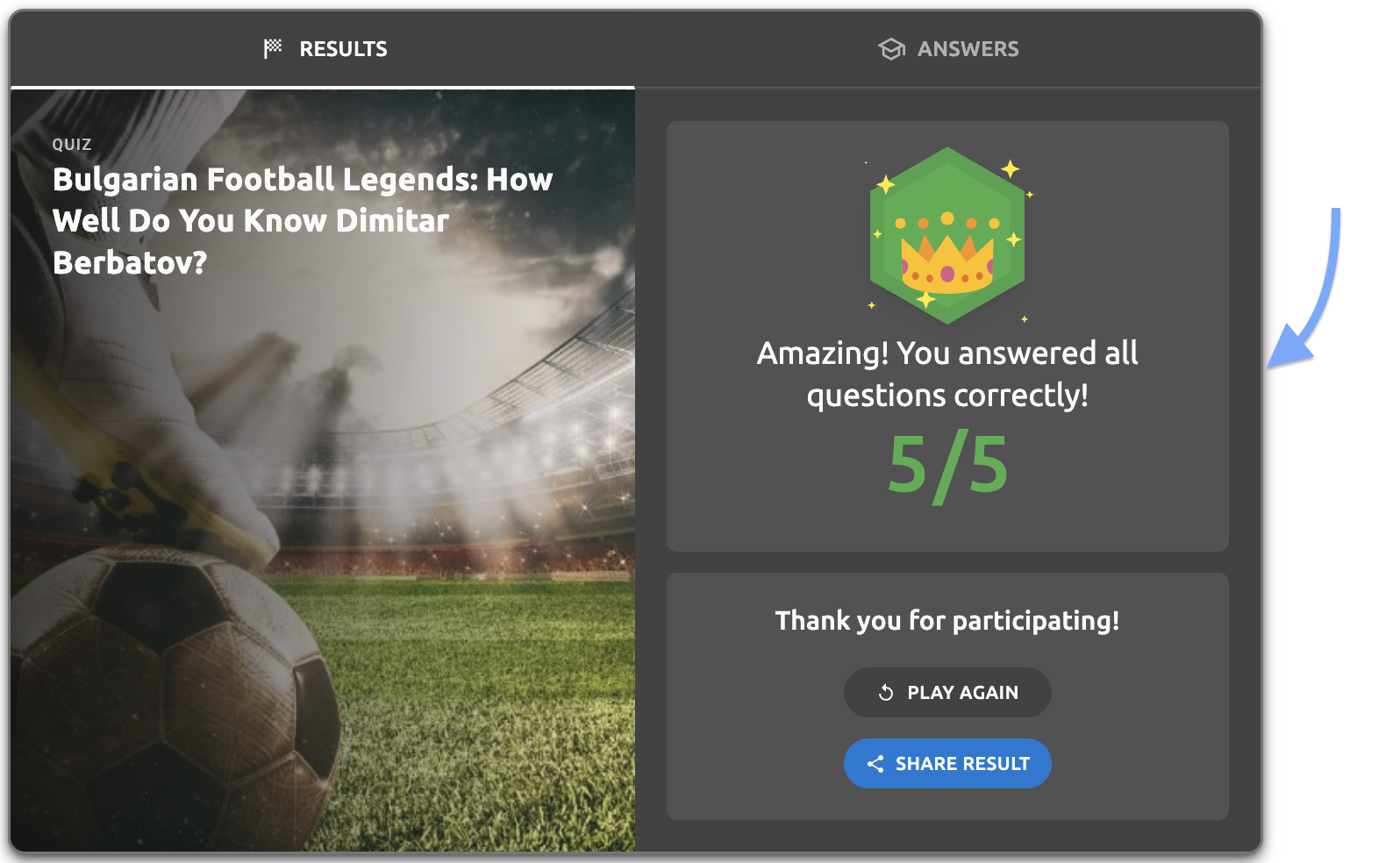Click the checkered flag icon beside Results
The image size is (1400, 863).
[273, 48]
